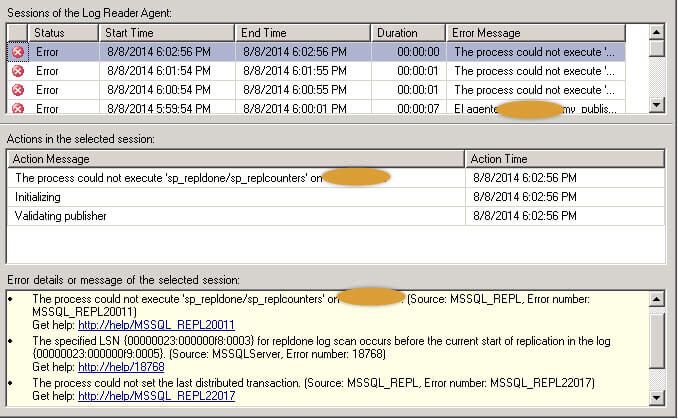The image size is (678, 420).
Task: Click the error icon of the 6:00:54 PM session
Action: point(17,90)
